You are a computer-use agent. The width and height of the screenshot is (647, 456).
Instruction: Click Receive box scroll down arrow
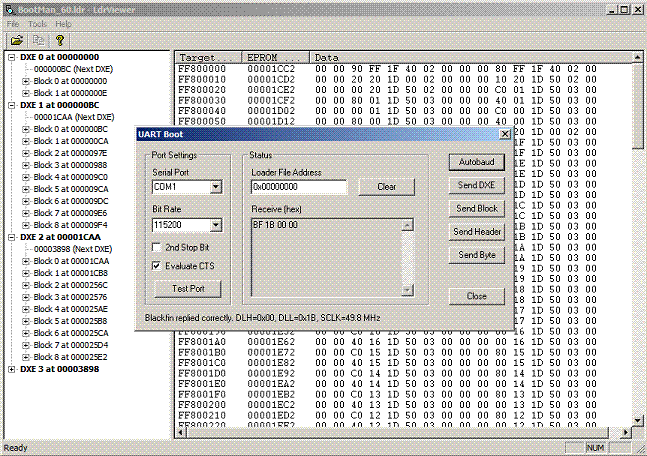407,291
